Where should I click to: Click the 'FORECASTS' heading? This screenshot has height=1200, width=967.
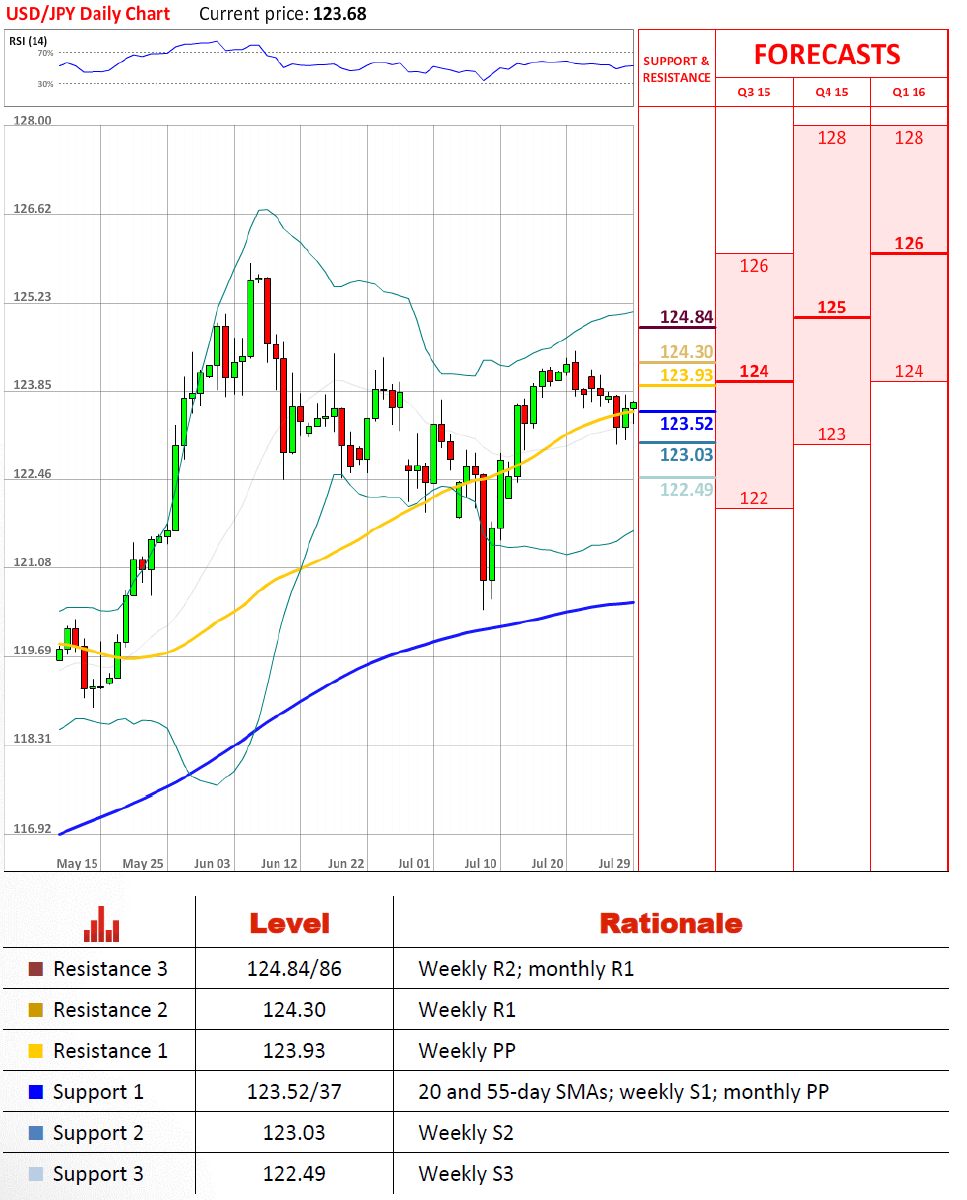[827, 54]
